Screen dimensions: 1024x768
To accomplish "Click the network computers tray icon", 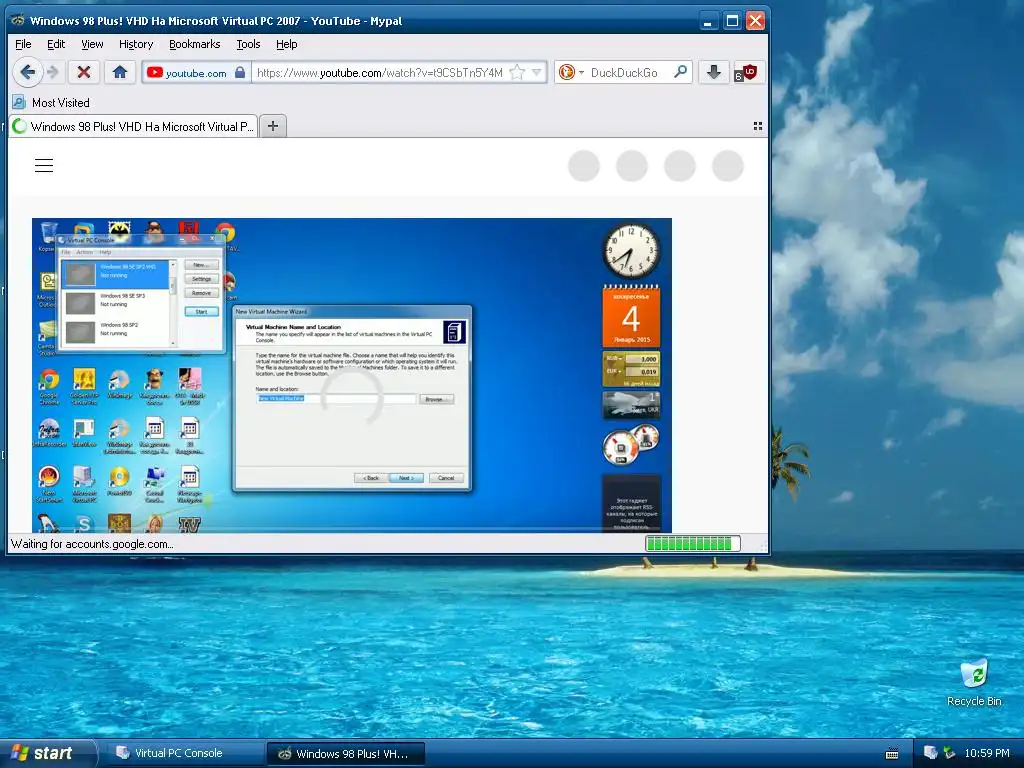I will tap(930, 753).
